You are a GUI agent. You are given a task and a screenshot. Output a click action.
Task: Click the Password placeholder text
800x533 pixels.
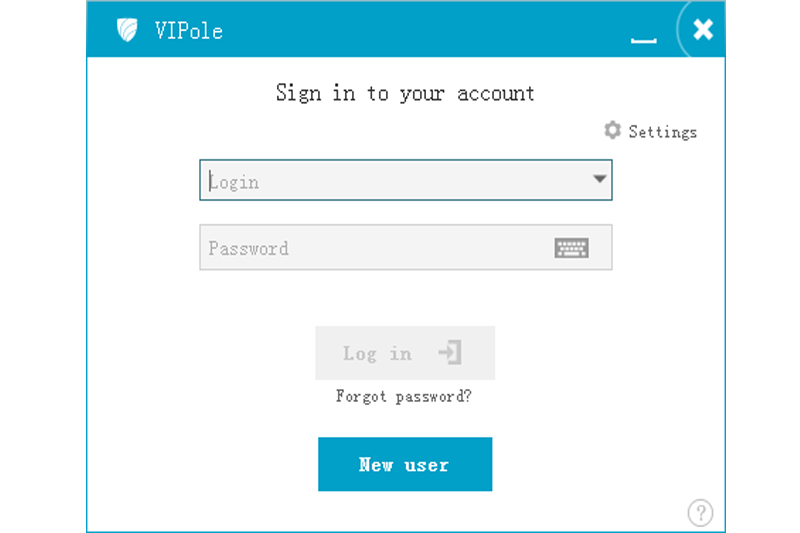[x=249, y=249]
